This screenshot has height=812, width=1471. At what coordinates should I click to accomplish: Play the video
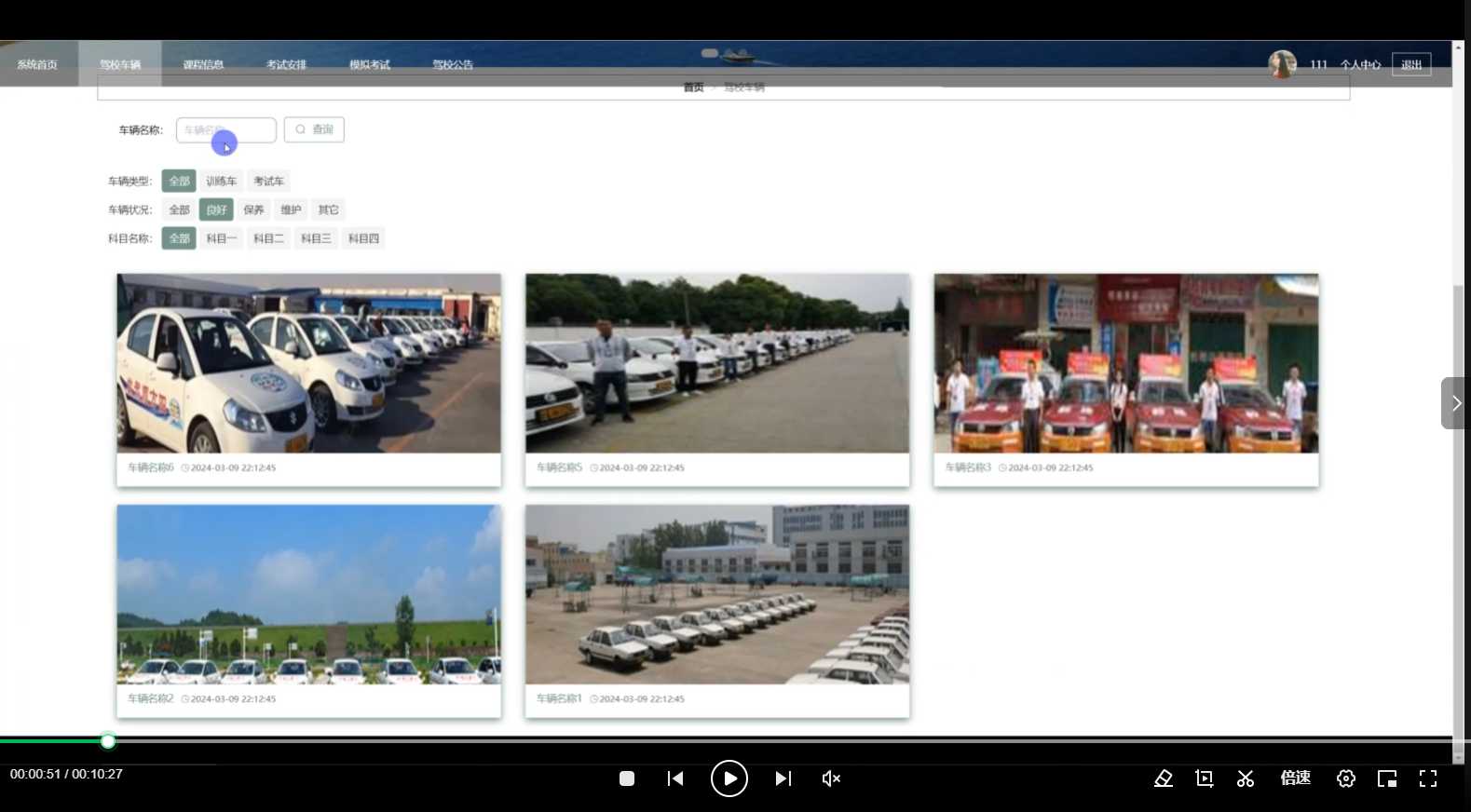click(729, 778)
